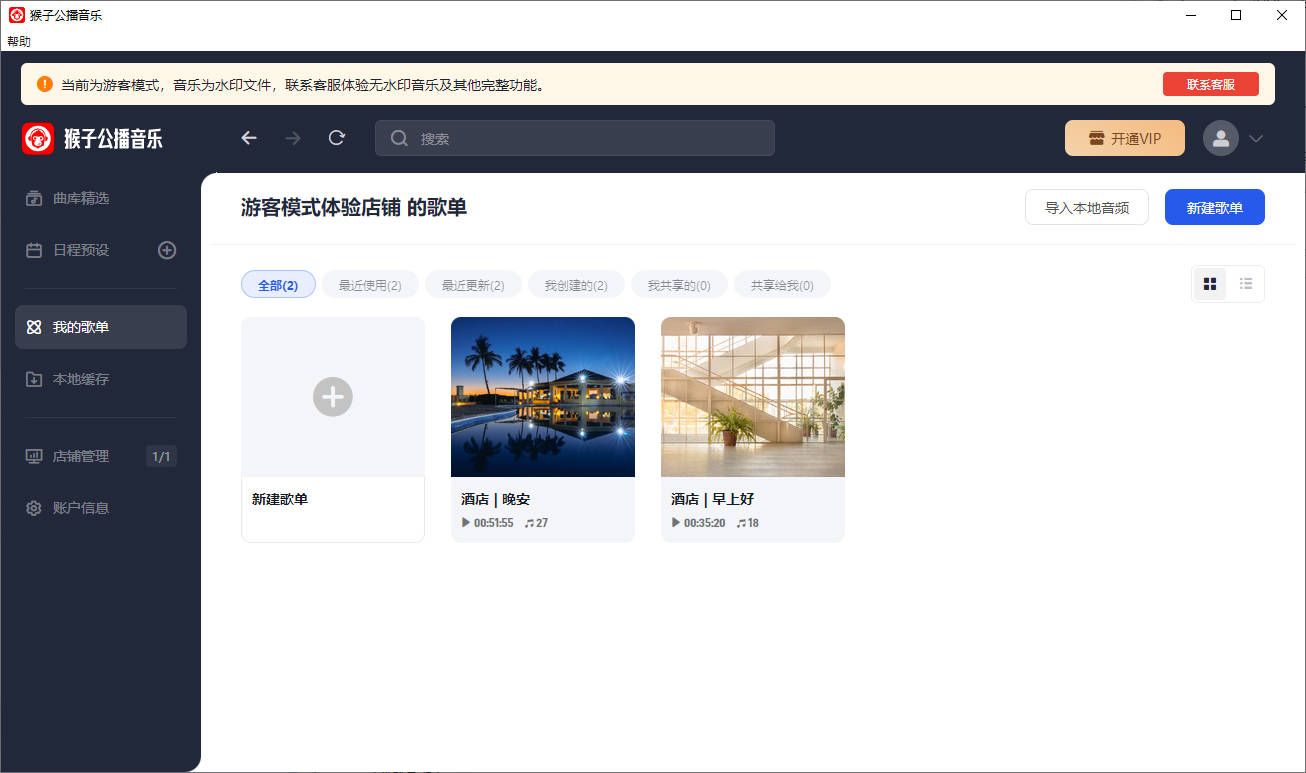
Task: Click the 1/1 badge beside 店铺管理
Action: click(x=161, y=457)
